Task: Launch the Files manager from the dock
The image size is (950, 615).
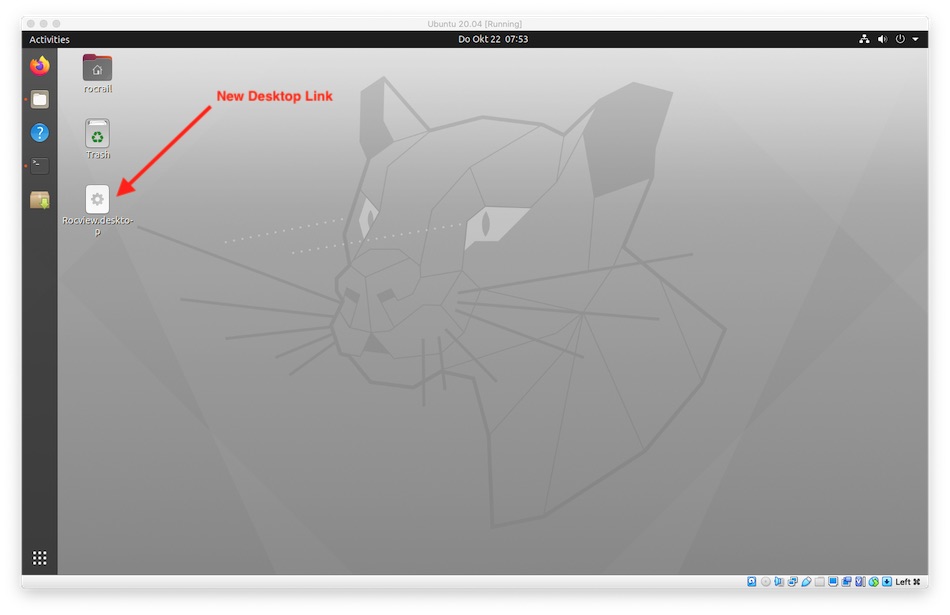Action: coord(39,99)
